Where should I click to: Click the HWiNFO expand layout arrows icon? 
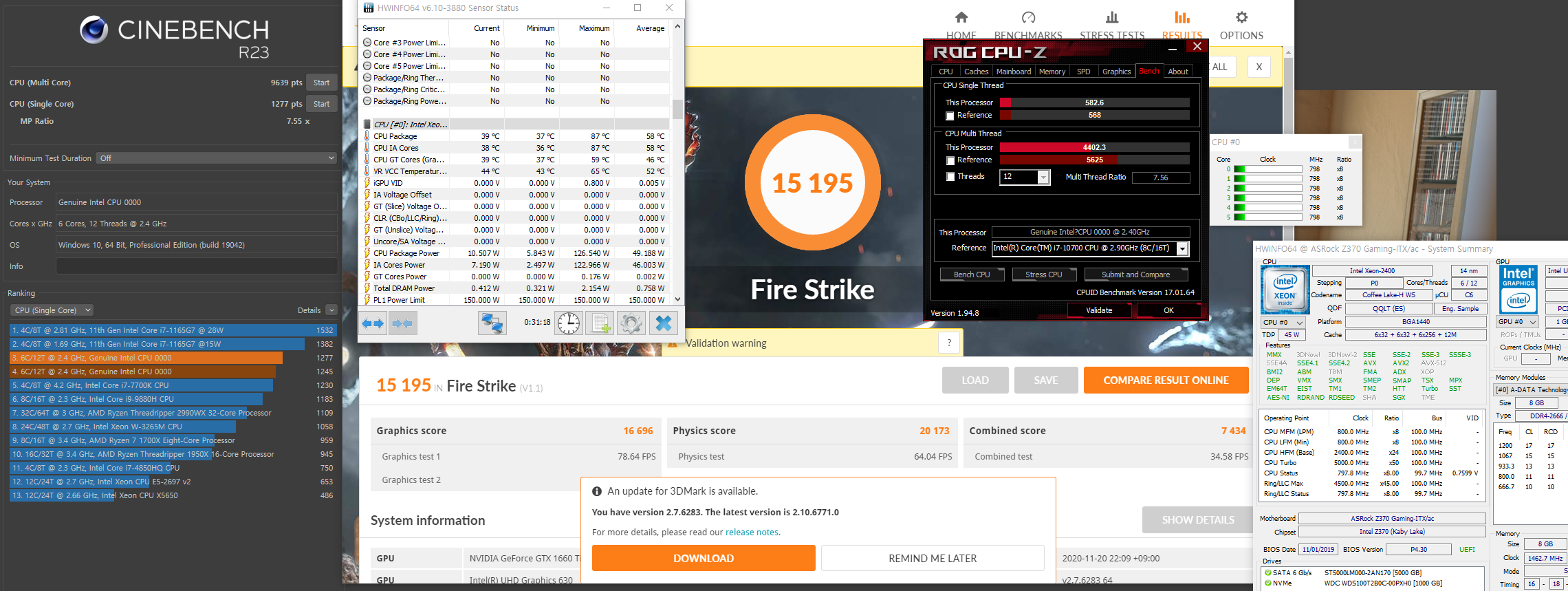(373, 323)
